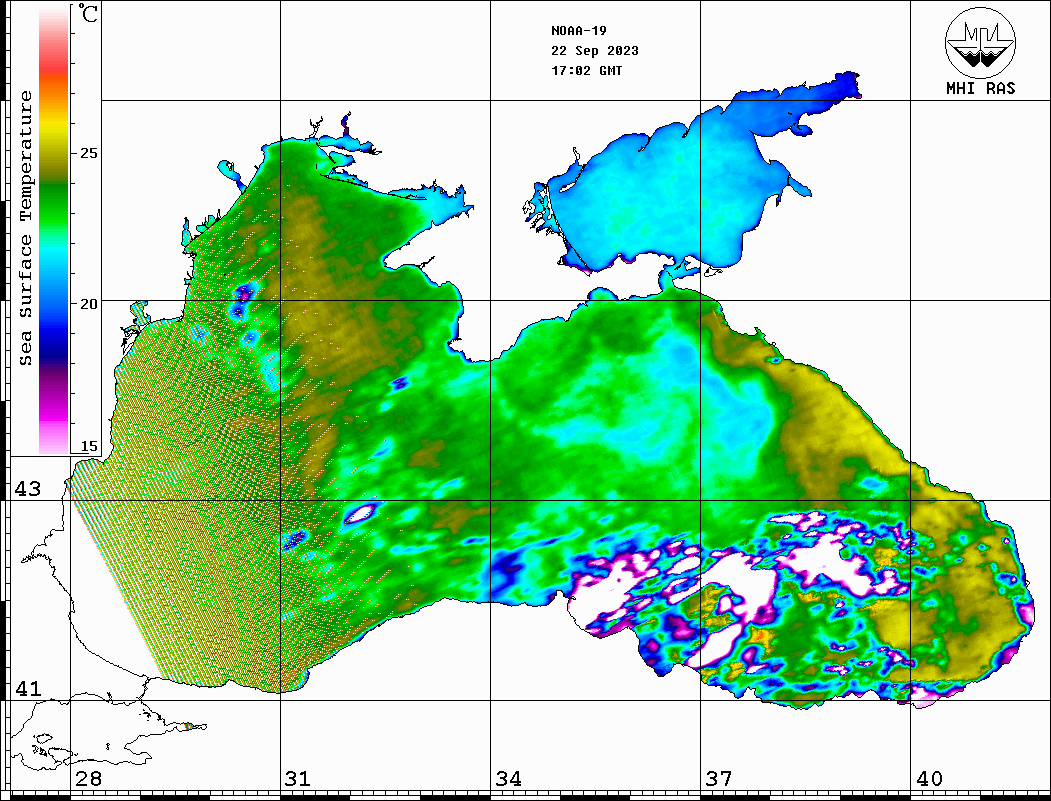
Task: Click longitude label '37'
Action: coord(719,778)
